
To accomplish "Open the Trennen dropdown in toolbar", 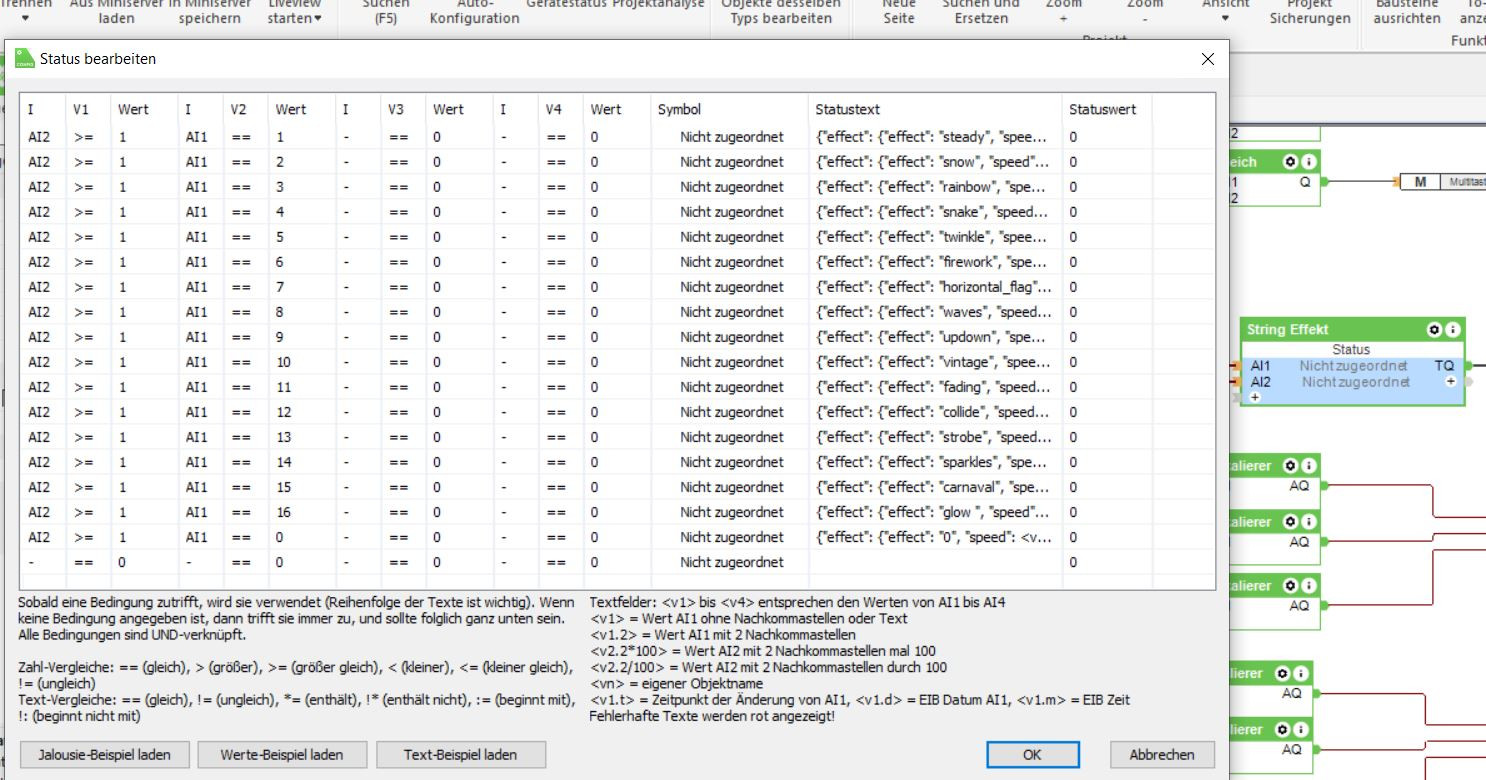I will tap(25, 12).
